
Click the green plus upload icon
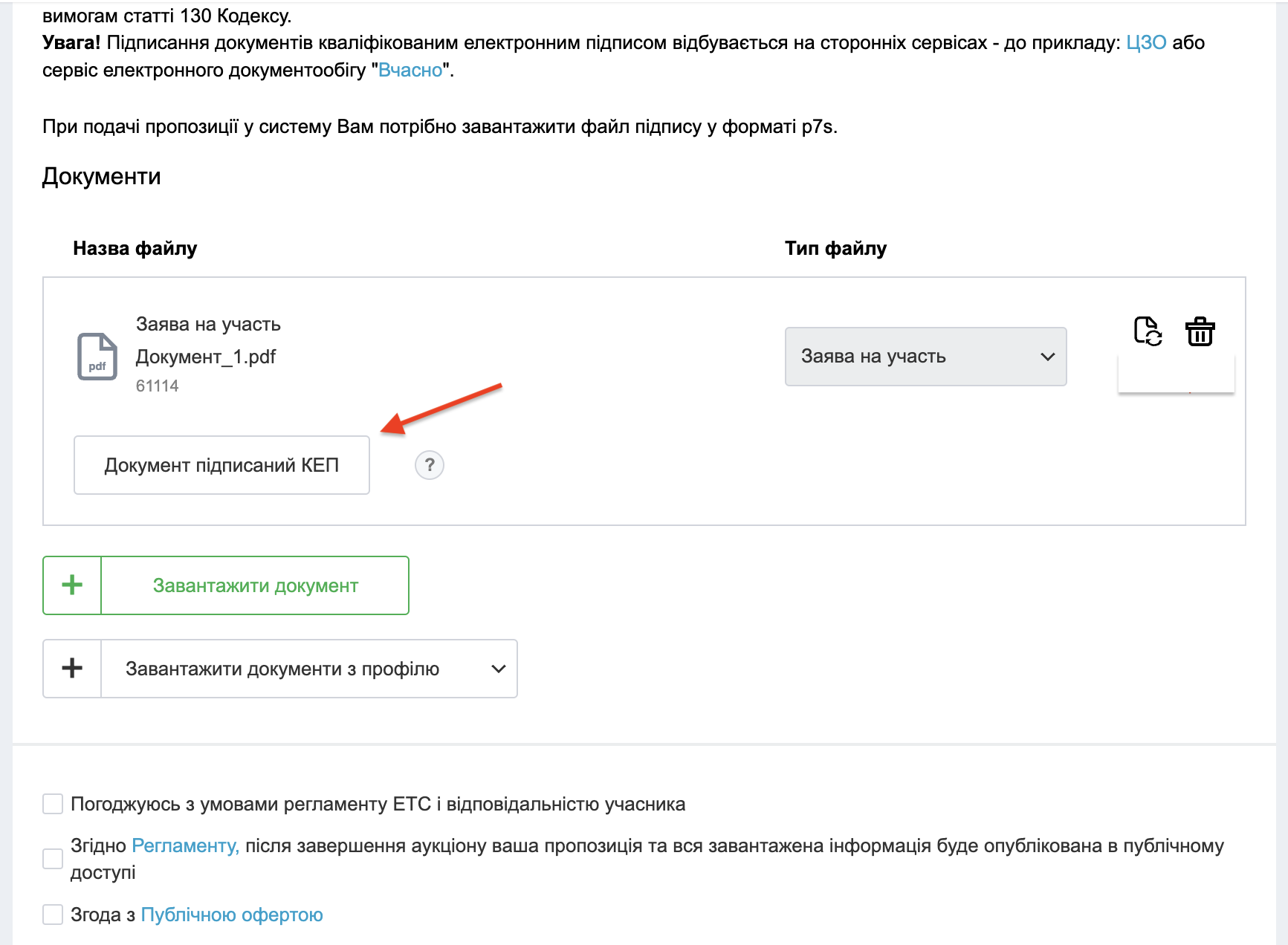72,585
